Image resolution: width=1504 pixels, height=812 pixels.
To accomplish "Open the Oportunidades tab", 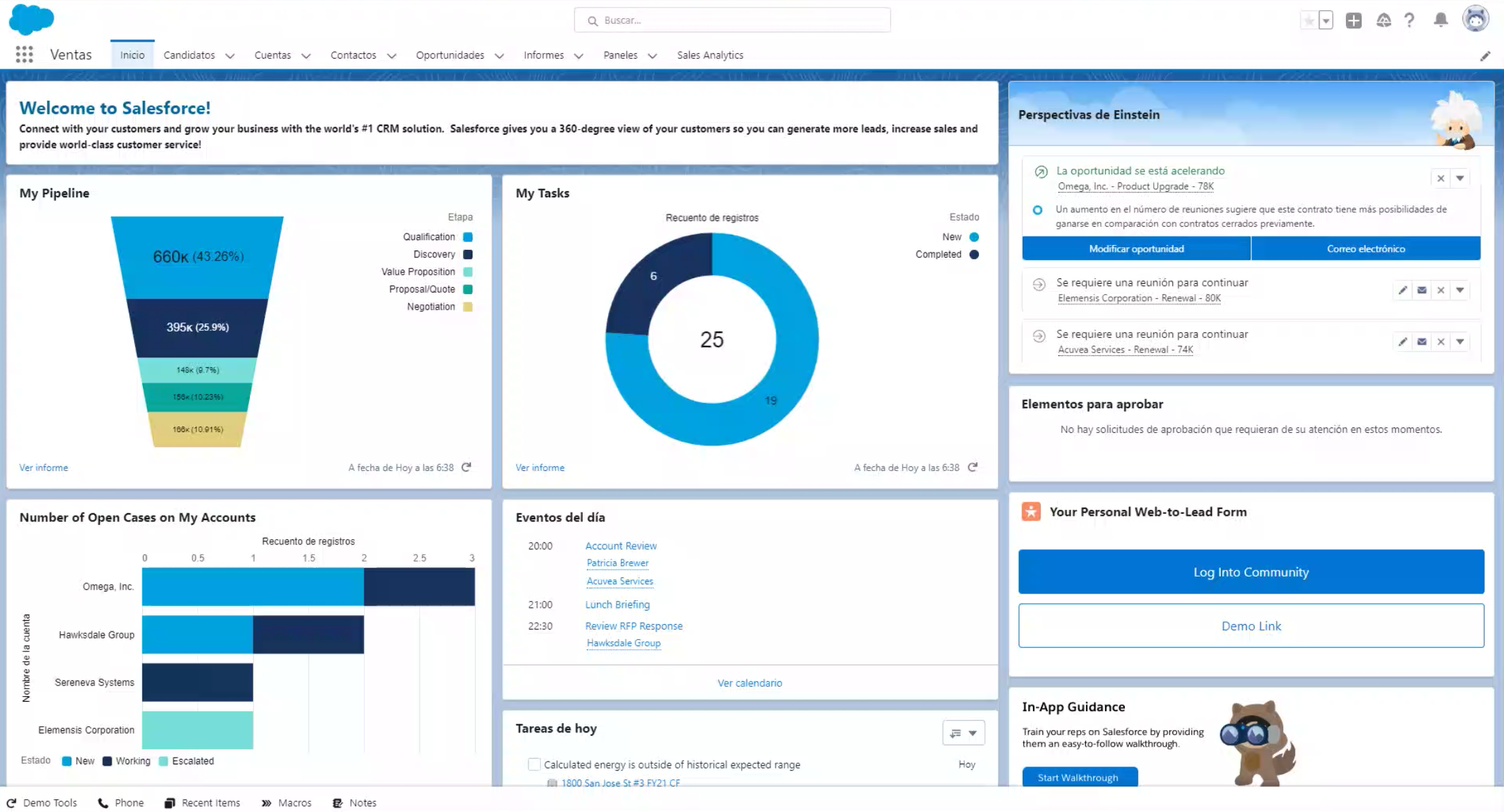I will (450, 55).
